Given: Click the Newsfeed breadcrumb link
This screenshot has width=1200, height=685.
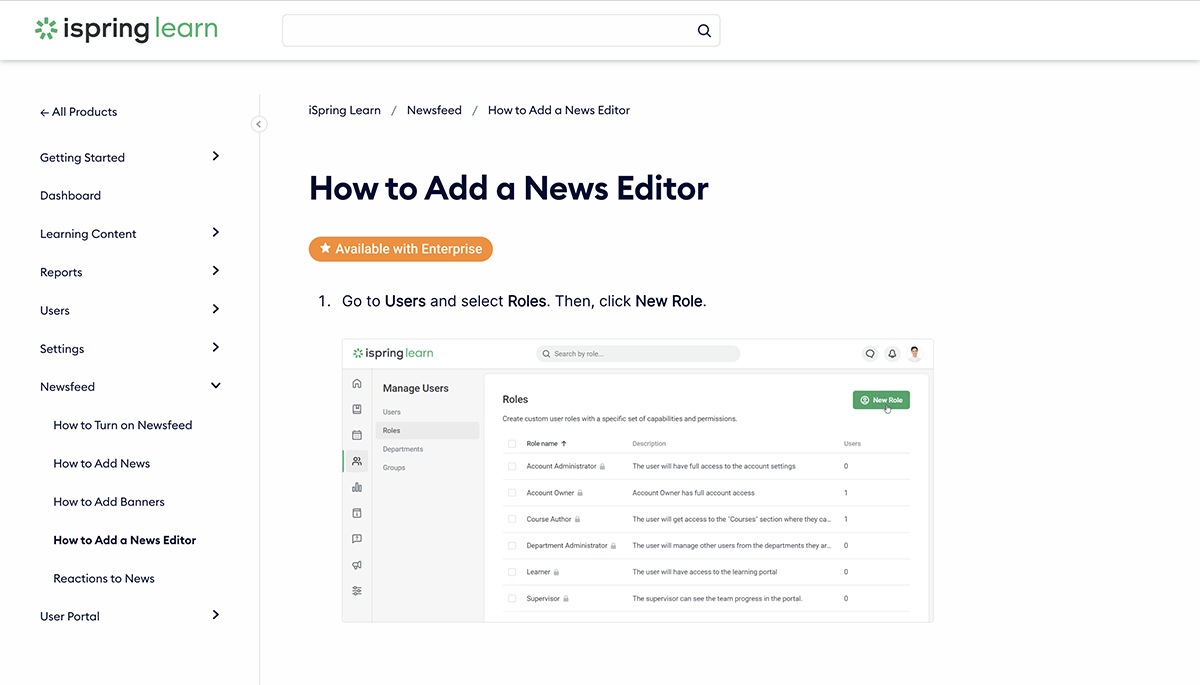Looking at the screenshot, I should coord(434,110).
